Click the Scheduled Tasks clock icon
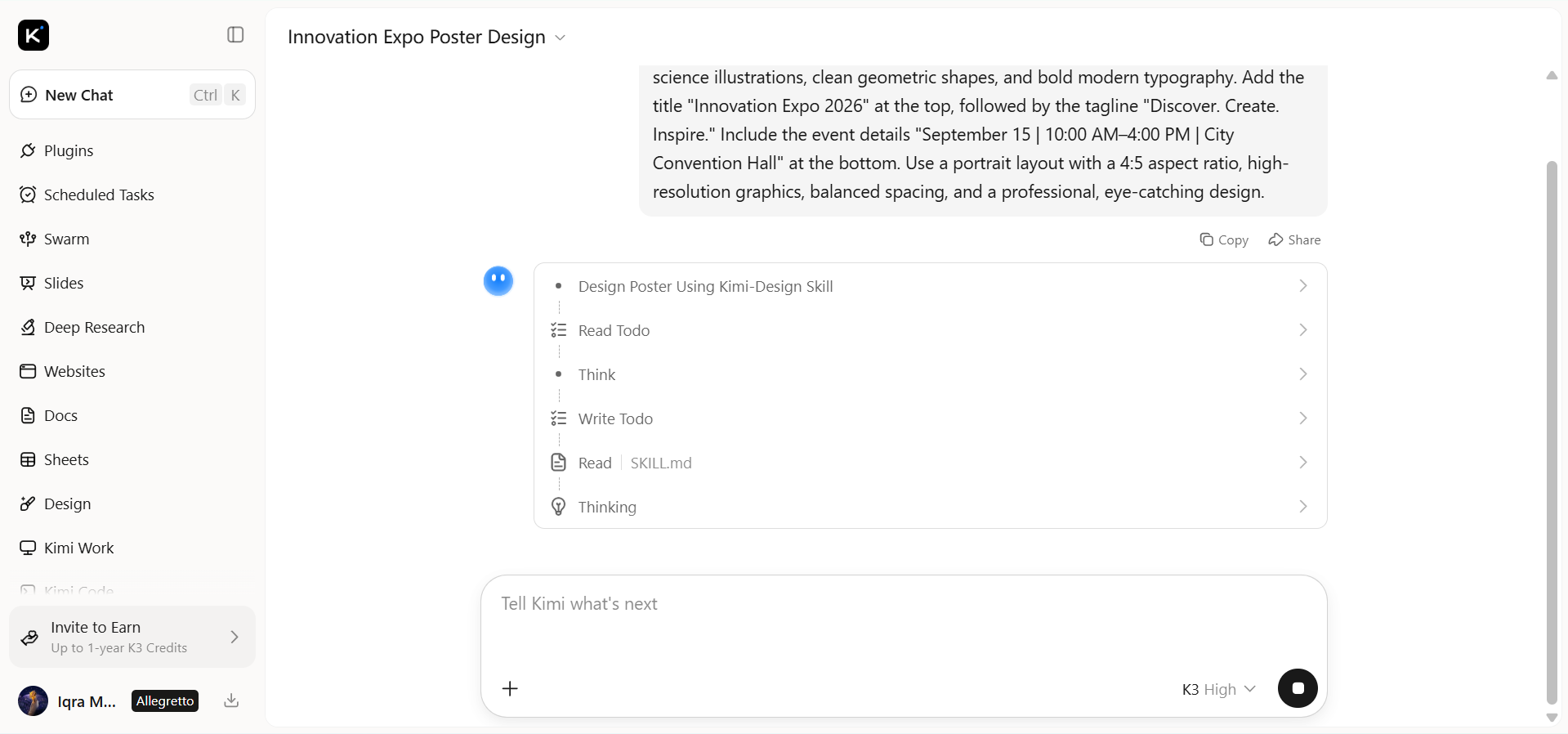This screenshot has height=734, width=1568. click(x=28, y=195)
